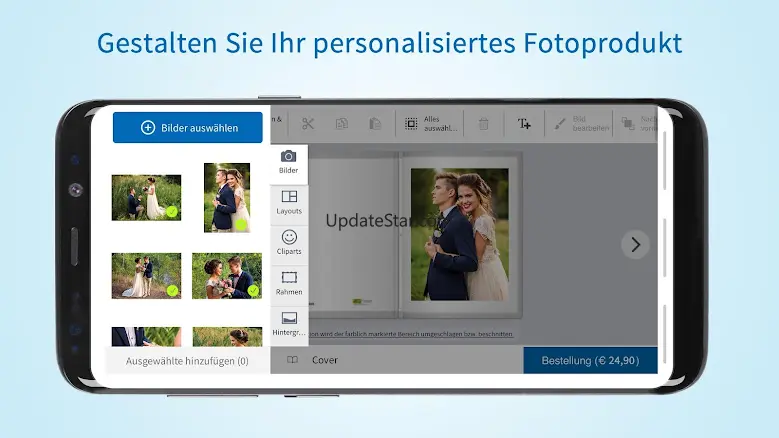Select the paste clipboard icon
779x438 pixels.
[x=375, y=123]
